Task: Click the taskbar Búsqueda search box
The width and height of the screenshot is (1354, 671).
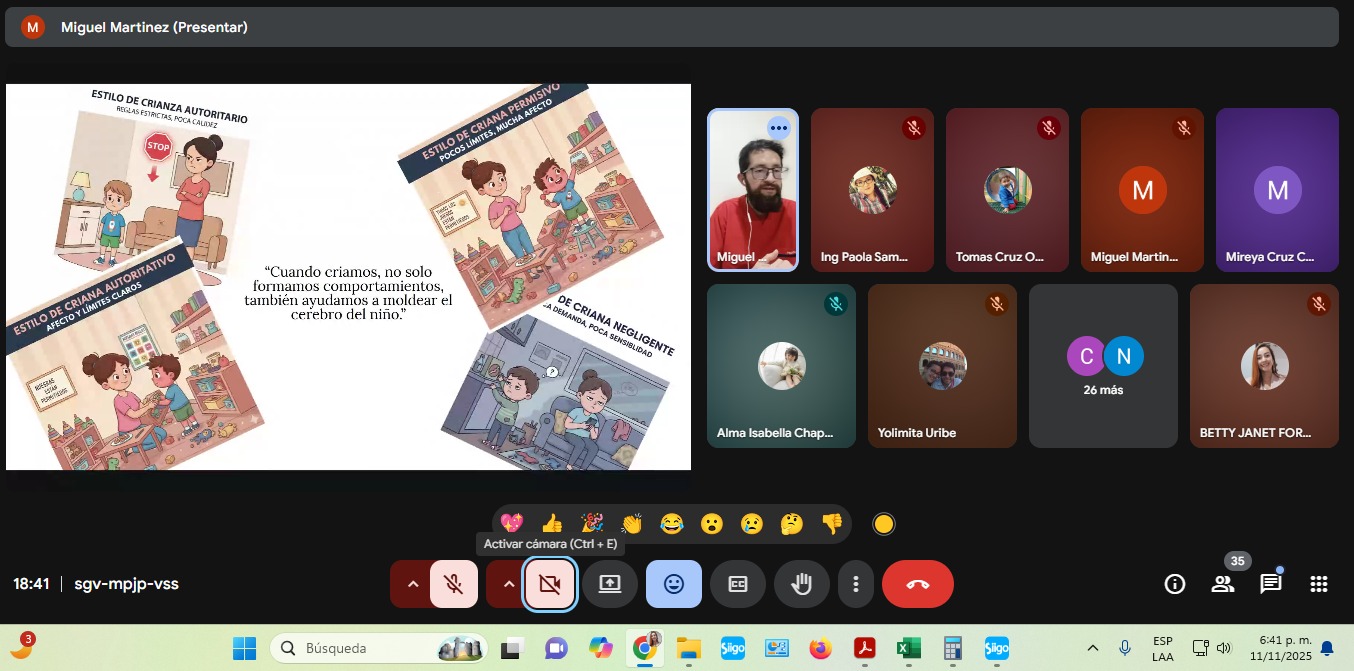Action: 378,648
